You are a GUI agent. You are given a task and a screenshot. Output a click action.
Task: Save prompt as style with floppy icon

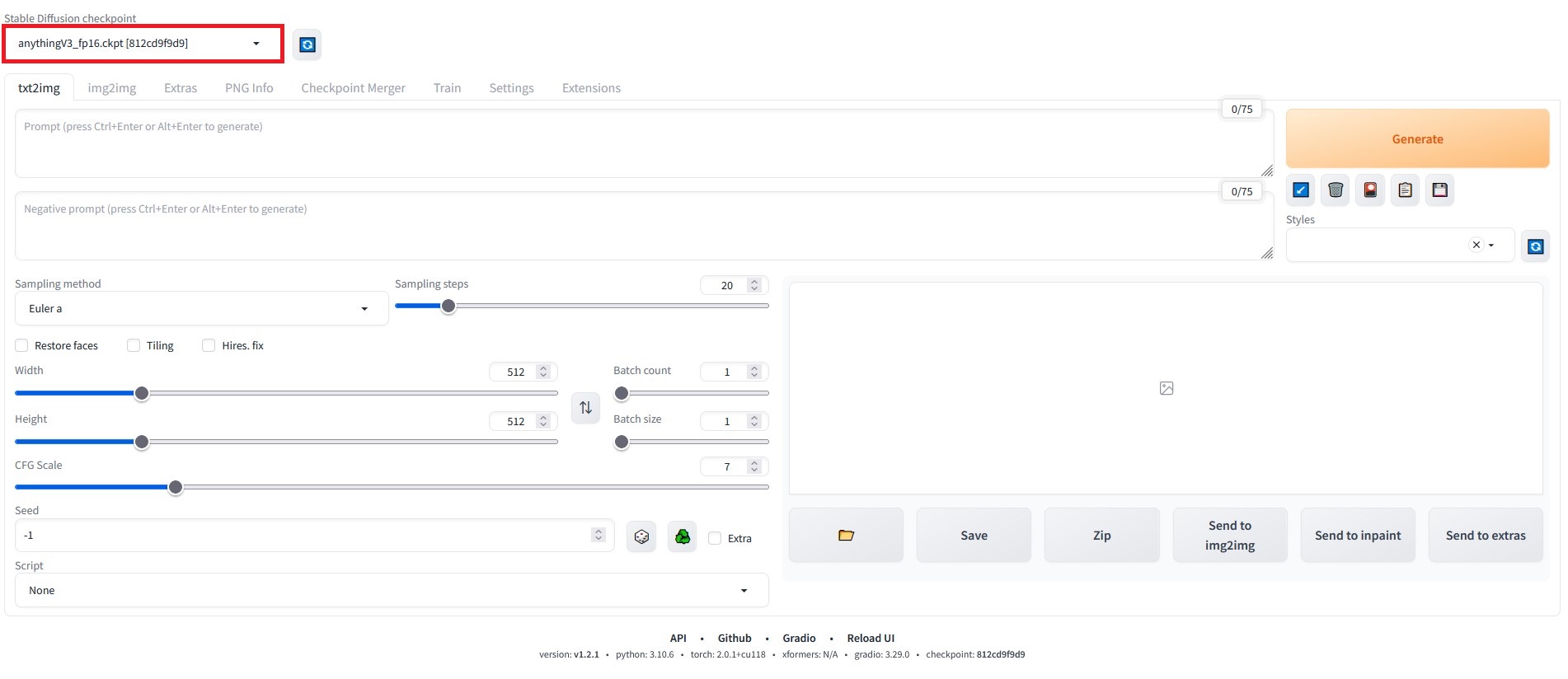click(x=1440, y=190)
